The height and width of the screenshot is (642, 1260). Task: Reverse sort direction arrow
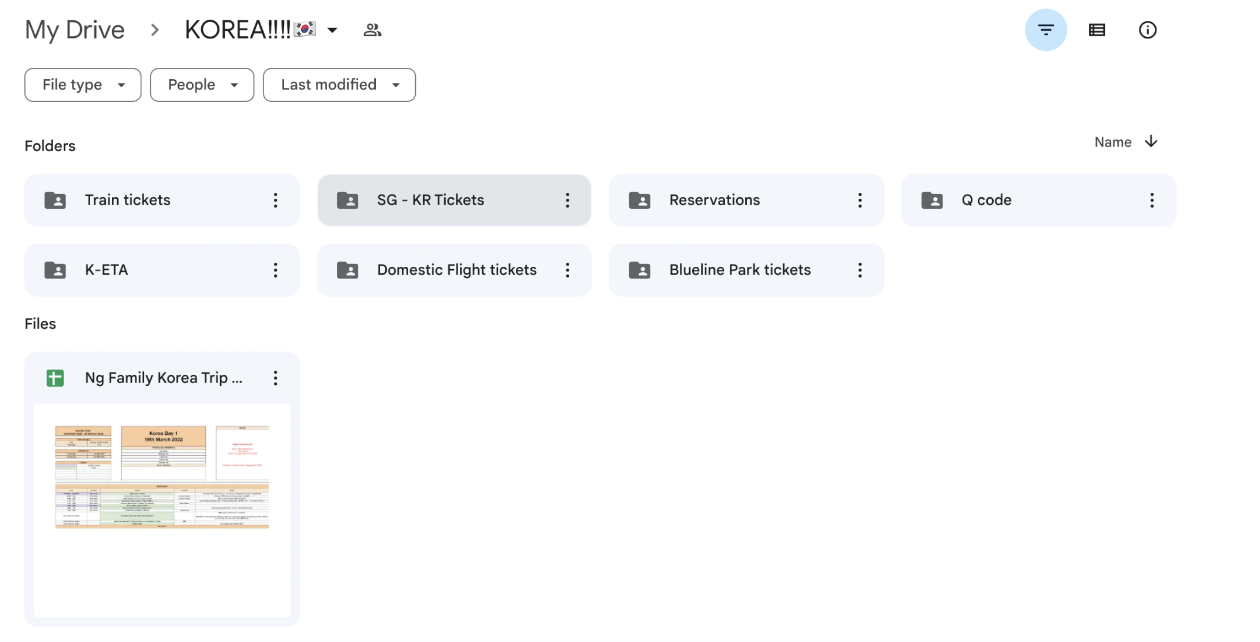point(1151,141)
